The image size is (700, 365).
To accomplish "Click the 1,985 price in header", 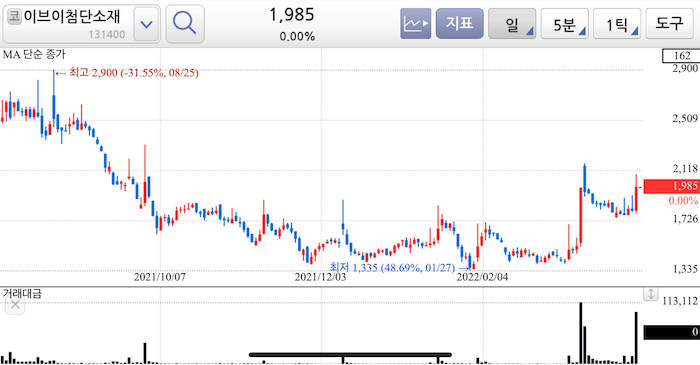I will 292,15.
